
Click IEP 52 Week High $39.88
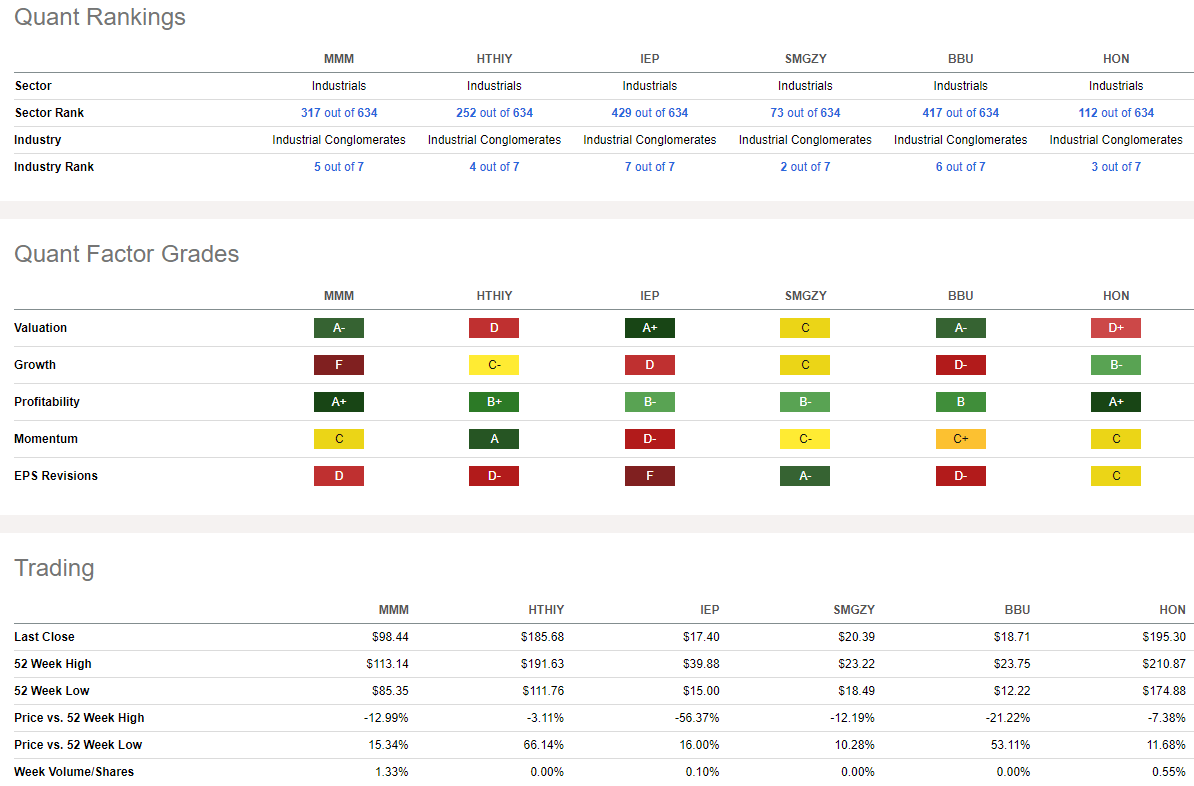701,664
